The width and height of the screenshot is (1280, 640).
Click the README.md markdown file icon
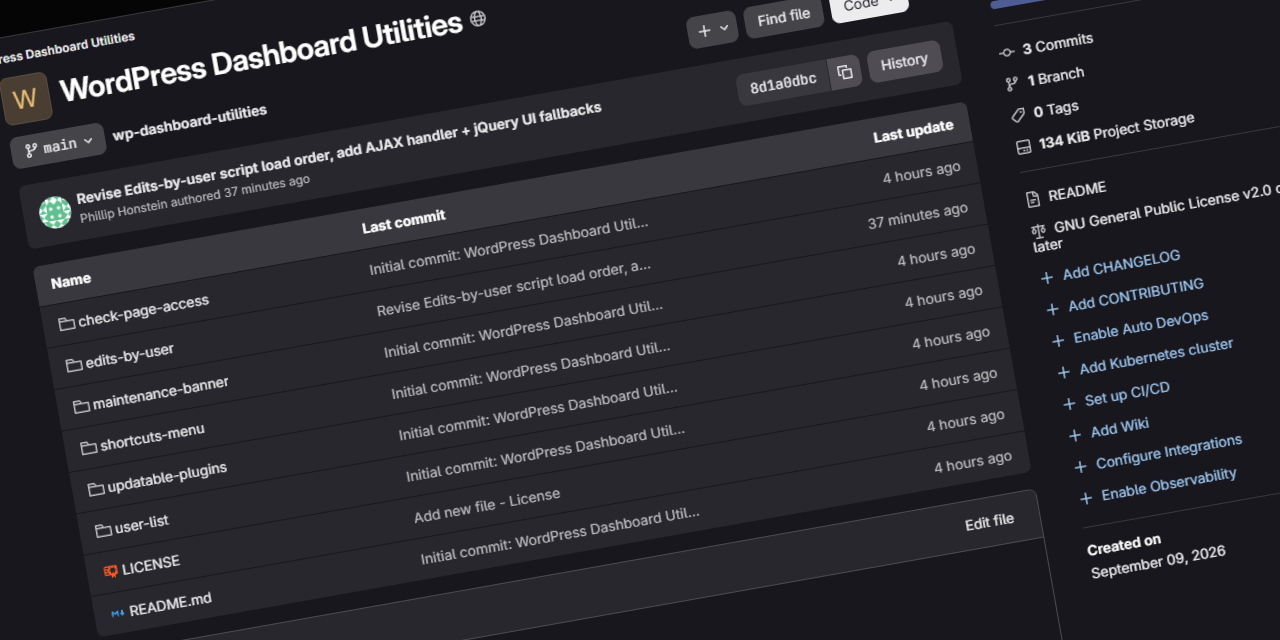118,612
